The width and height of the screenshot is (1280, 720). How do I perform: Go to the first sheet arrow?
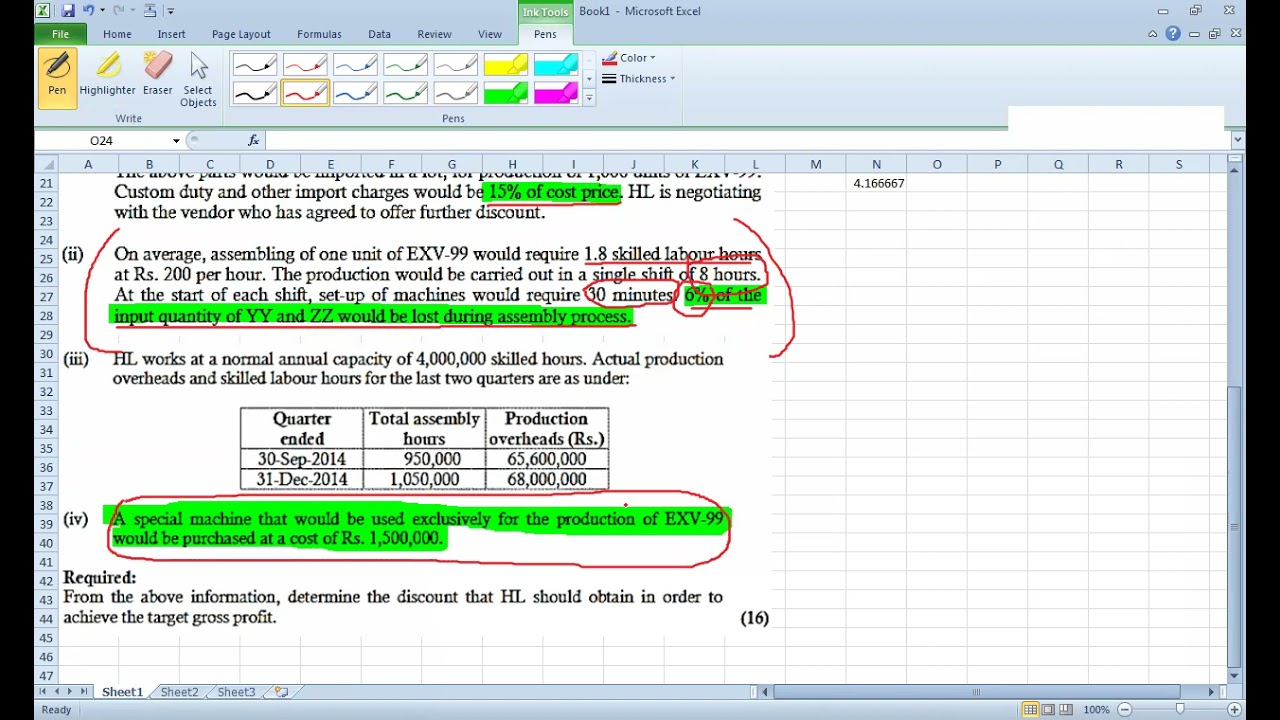click(x=43, y=692)
